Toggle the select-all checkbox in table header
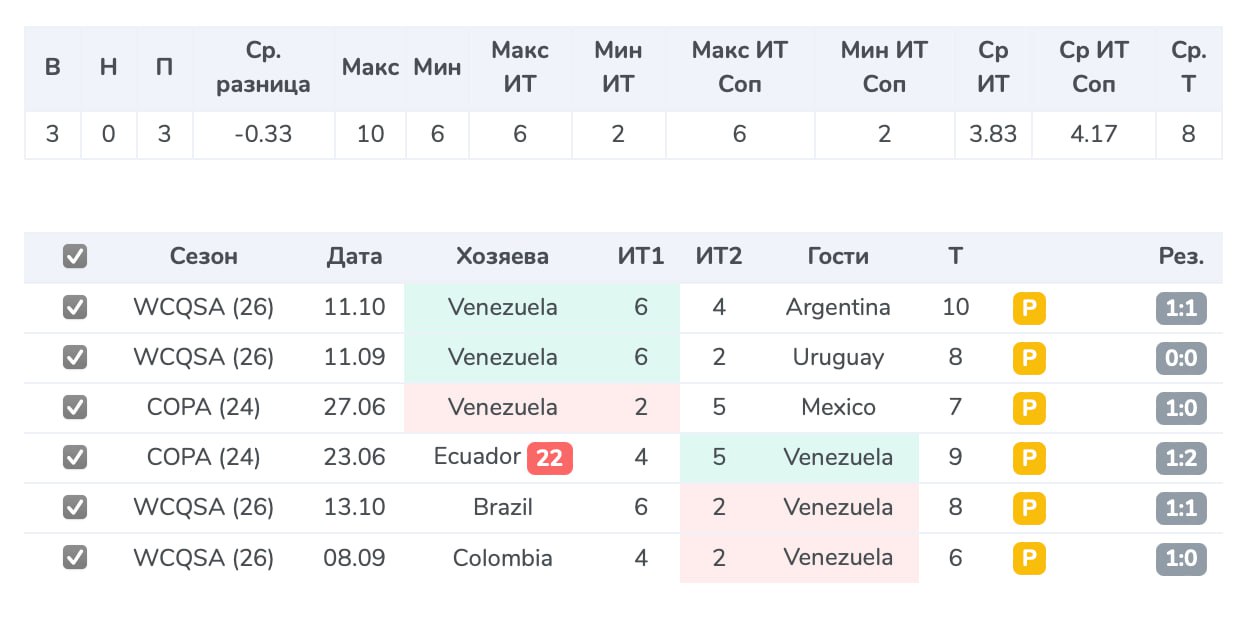 point(75,257)
